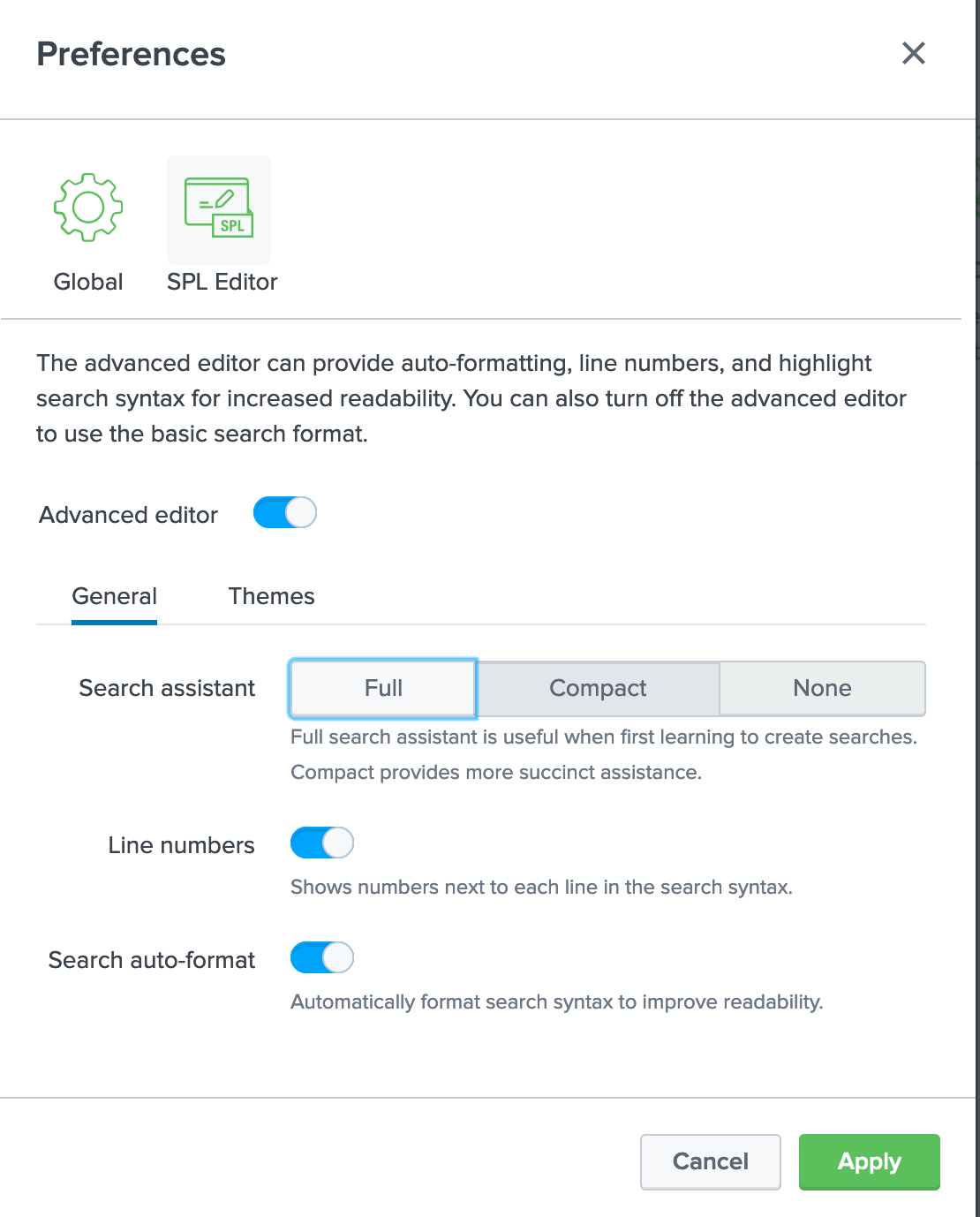Dismiss changes with the Cancel button

pos(710,1162)
